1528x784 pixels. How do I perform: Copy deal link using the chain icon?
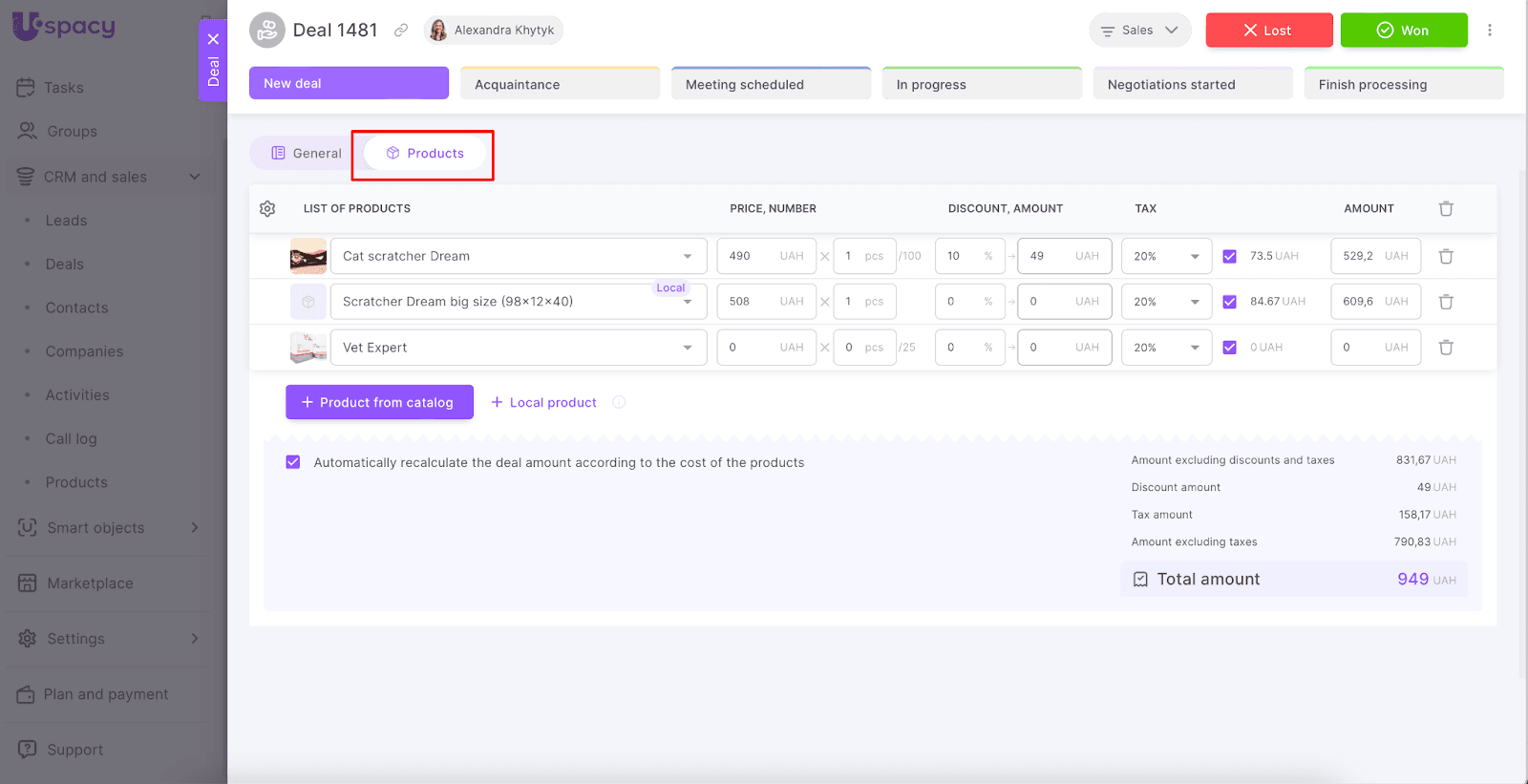pos(401,31)
